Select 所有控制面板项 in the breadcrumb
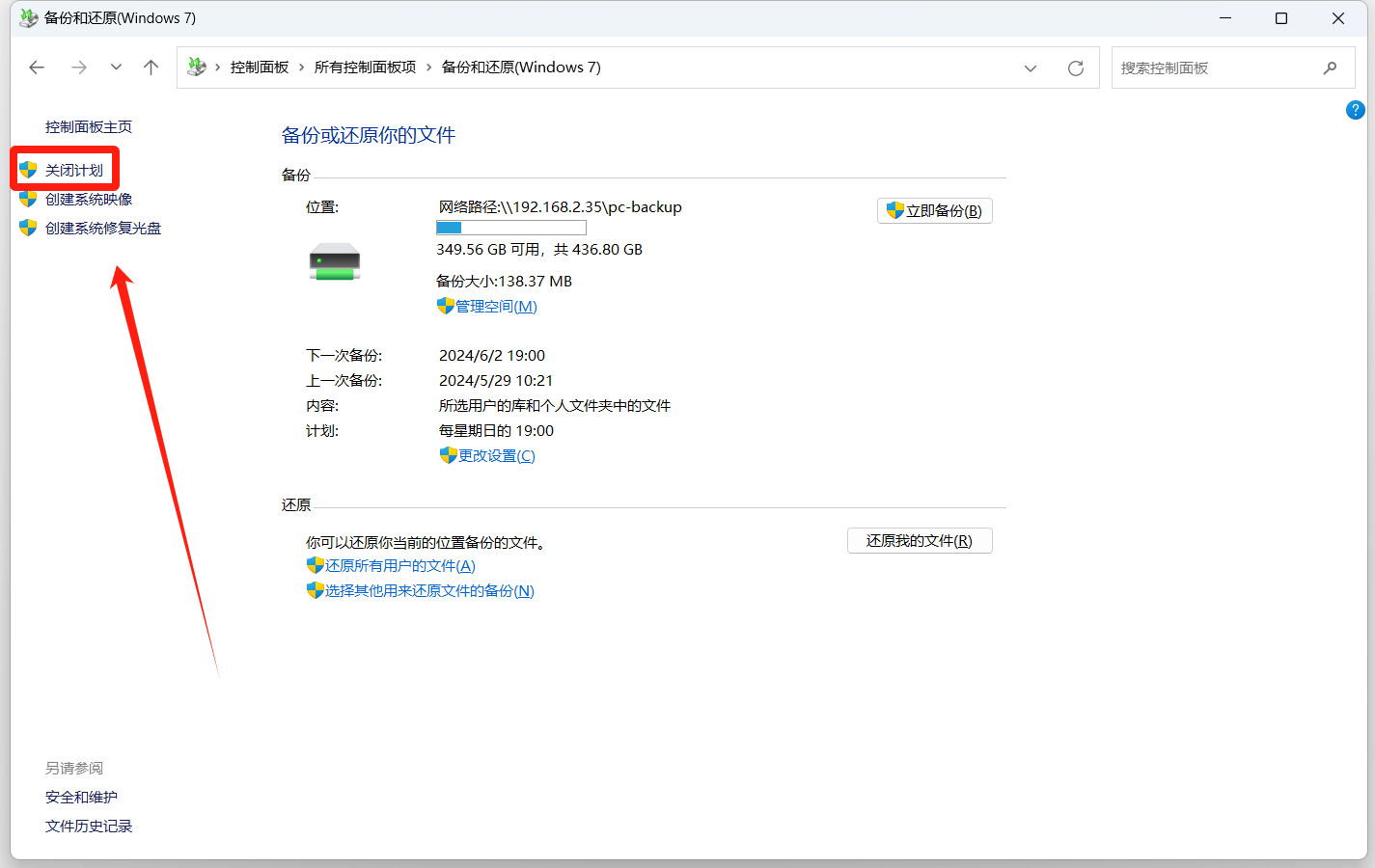 tap(365, 68)
